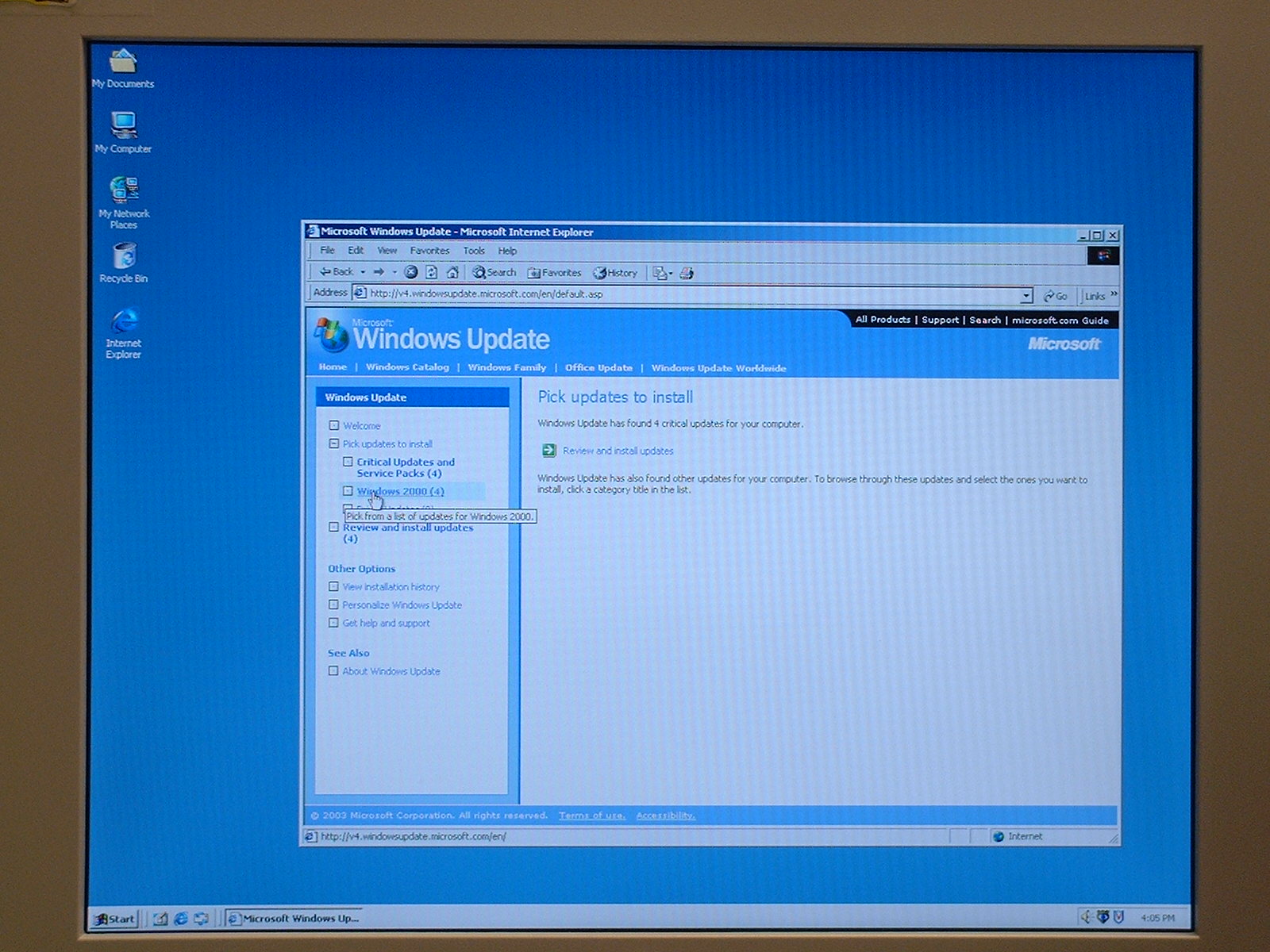This screenshot has height=952, width=1270.
Task: Click View installation history link
Action: pos(391,587)
